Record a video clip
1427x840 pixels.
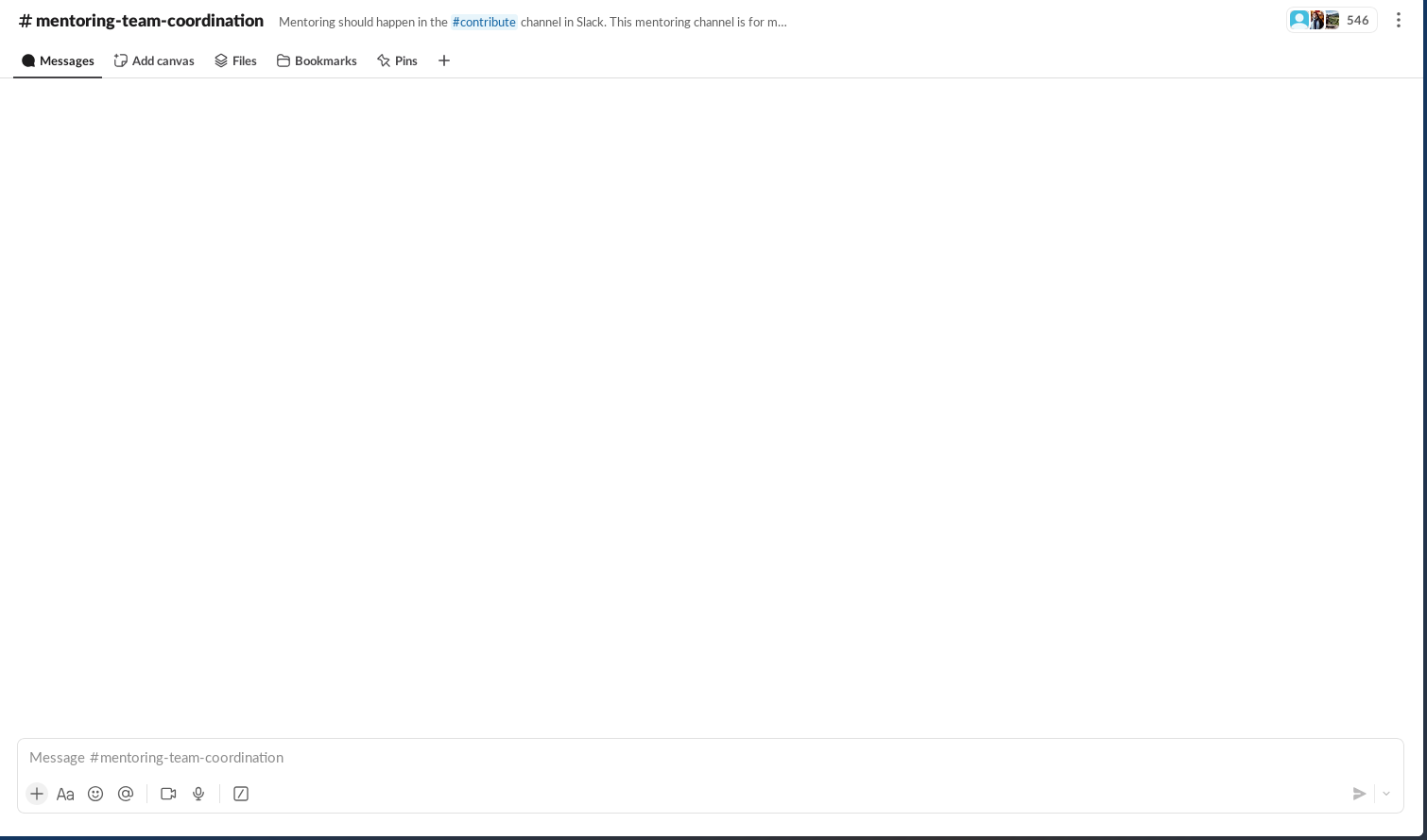pos(168,794)
